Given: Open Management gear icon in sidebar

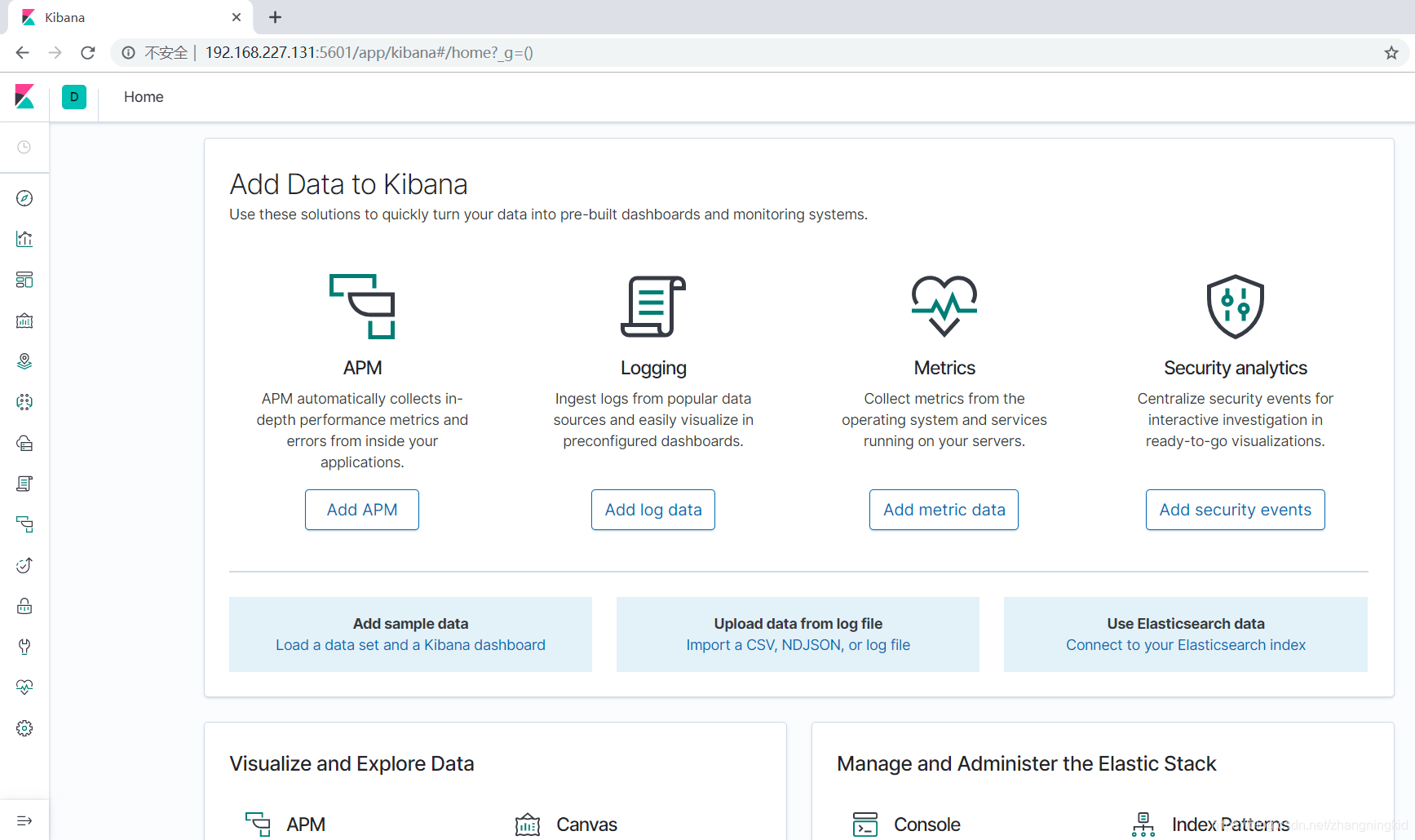Looking at the screenshot, I should [x=24, y=728].
